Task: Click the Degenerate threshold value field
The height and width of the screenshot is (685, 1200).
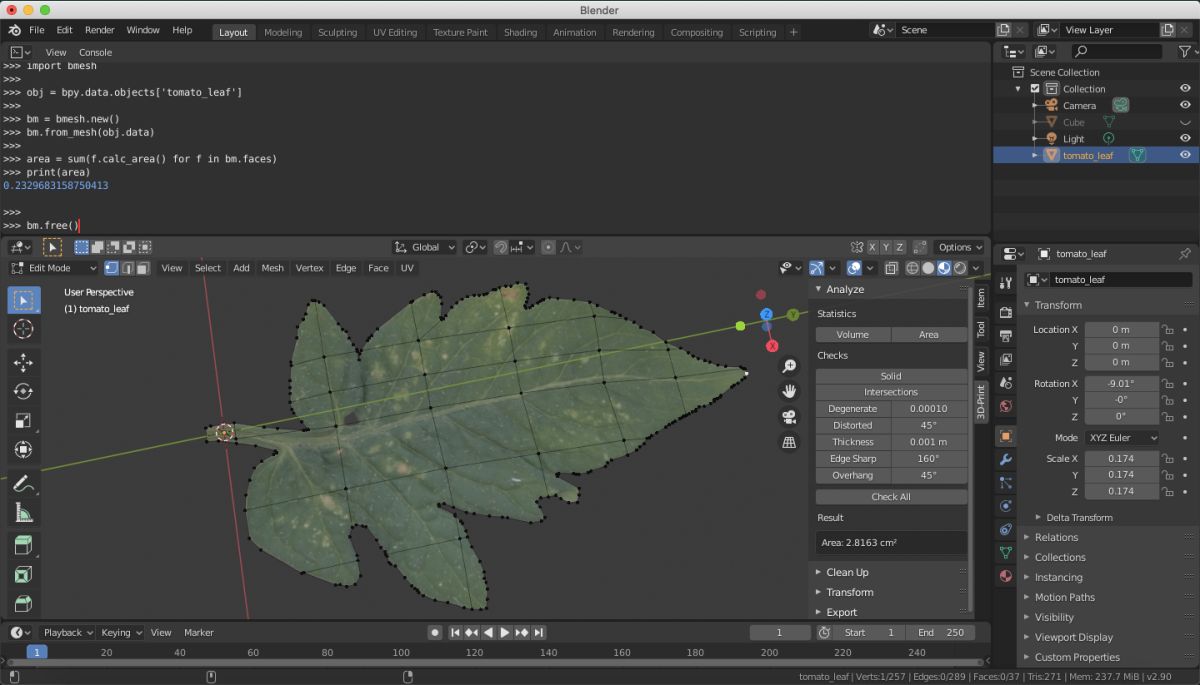Action: (x=929, y=408)
